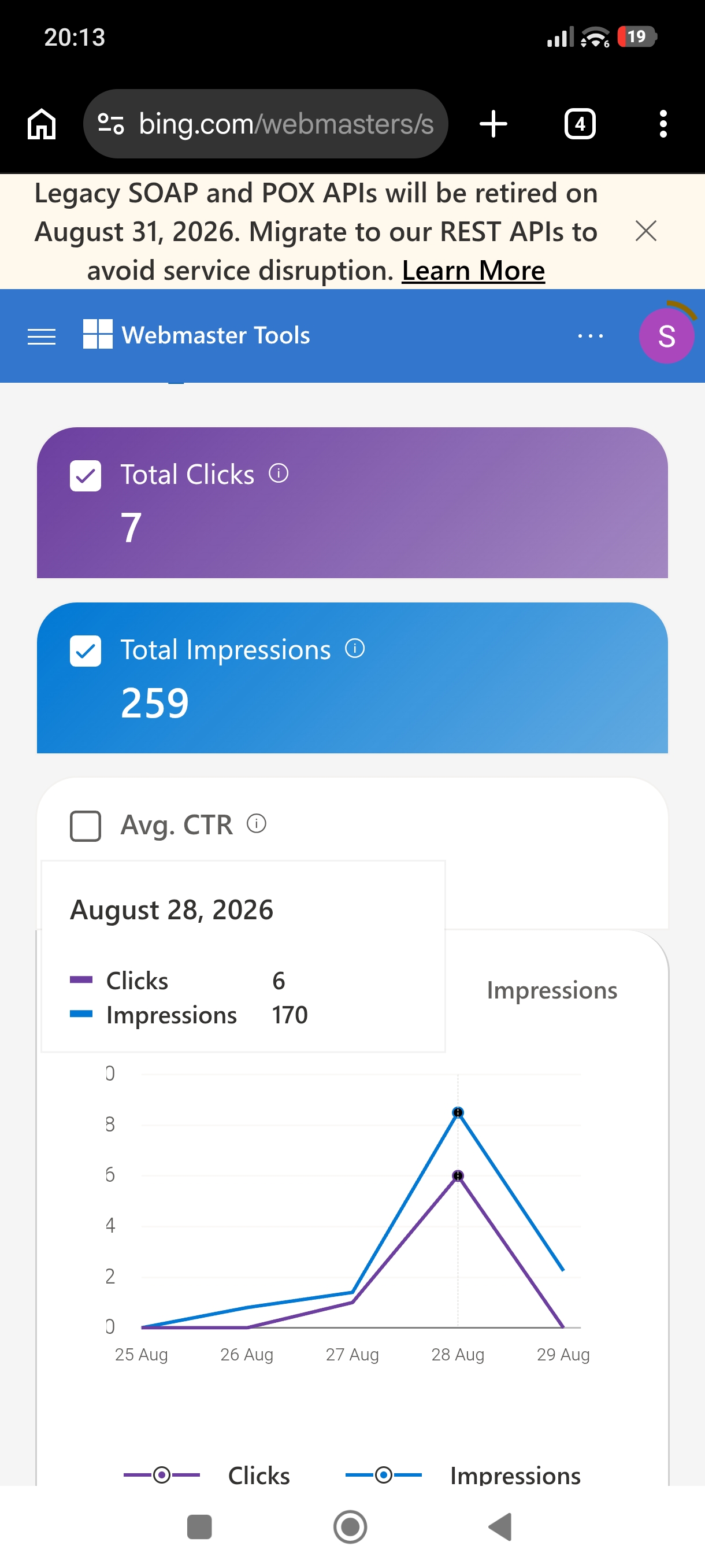The width and height of the screenshot is (705, 1568).
Task: Toggle the Clicks series in chart legend
Action: click(x=207, y=1475)
